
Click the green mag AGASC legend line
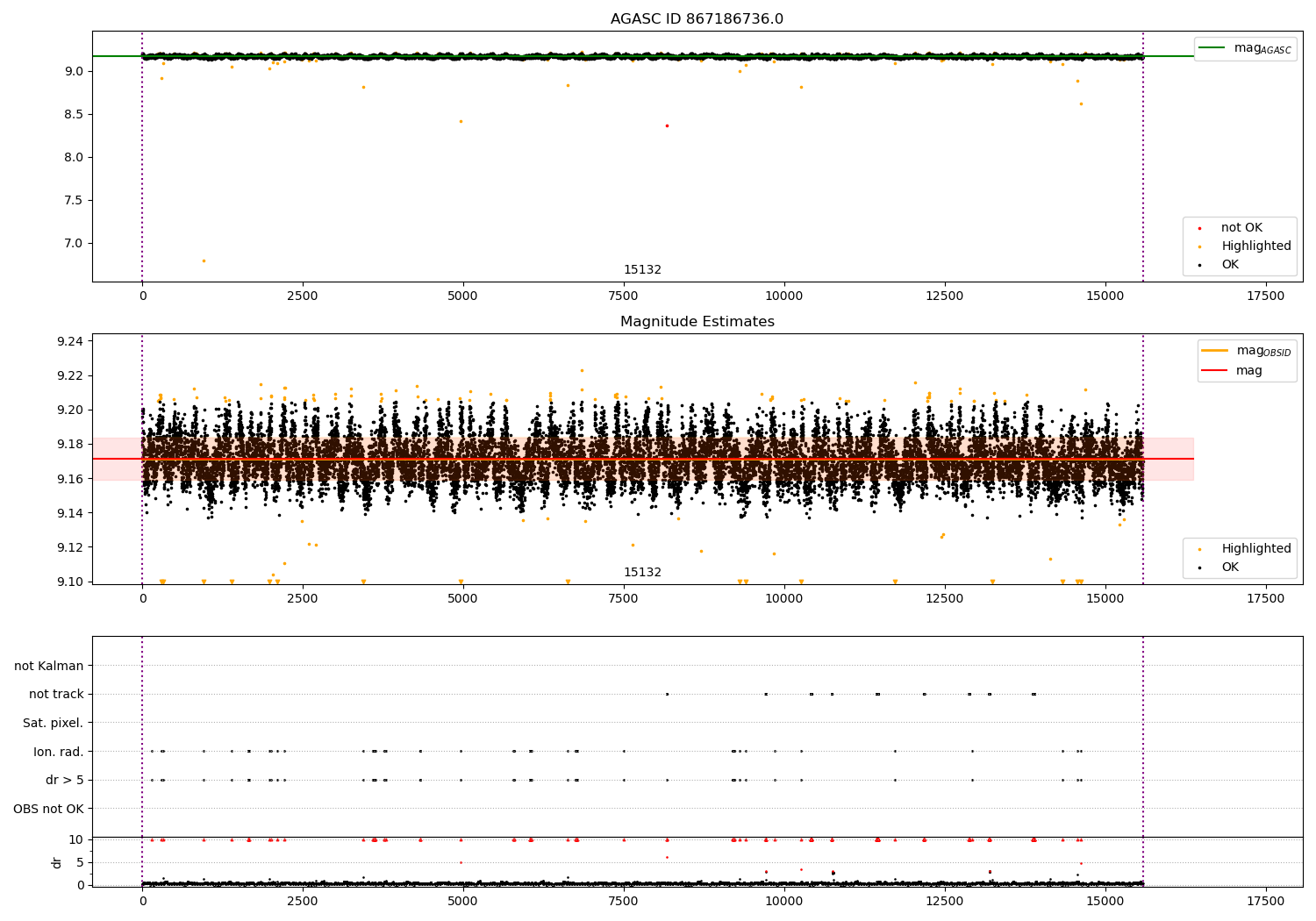tap(1213, 48)
